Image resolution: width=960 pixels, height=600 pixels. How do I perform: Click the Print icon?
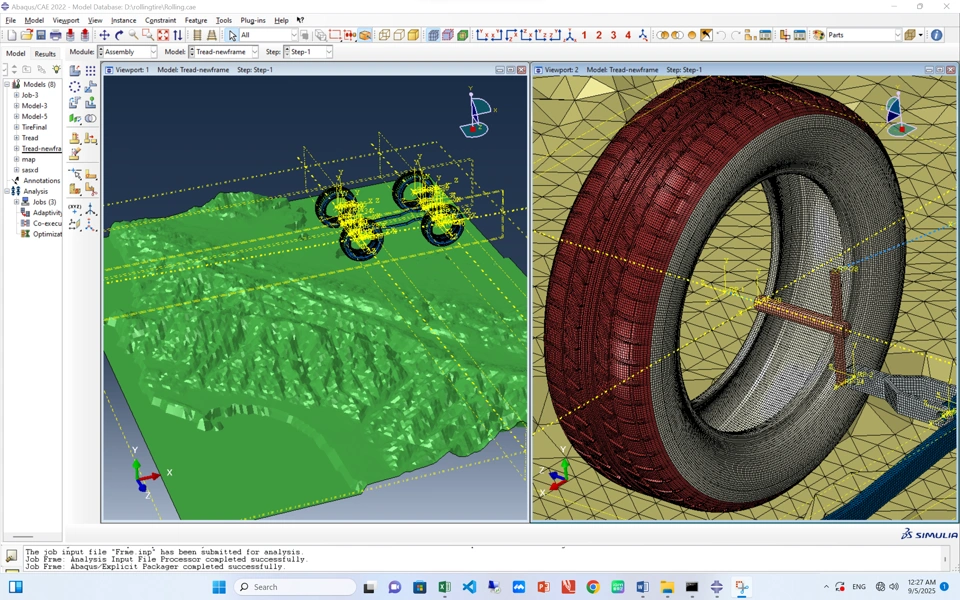pos(55,35)
